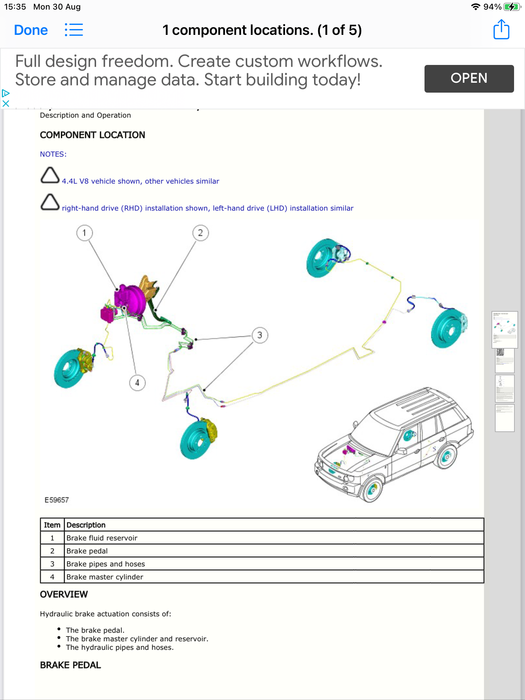Tap the ad text 'Full design freedom'

(94, 61)
